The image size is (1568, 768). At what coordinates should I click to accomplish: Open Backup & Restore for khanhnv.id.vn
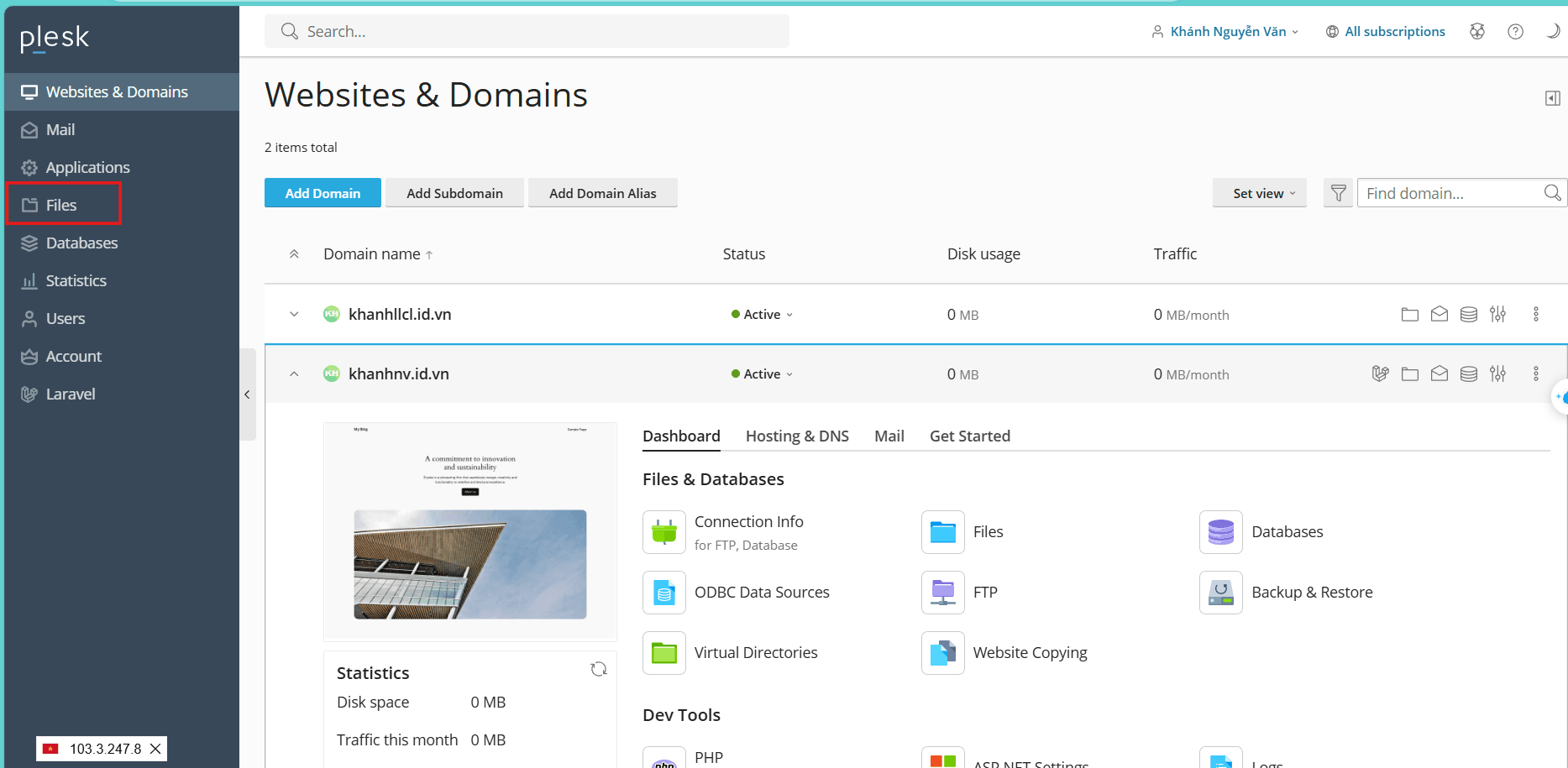(1312, 592)
